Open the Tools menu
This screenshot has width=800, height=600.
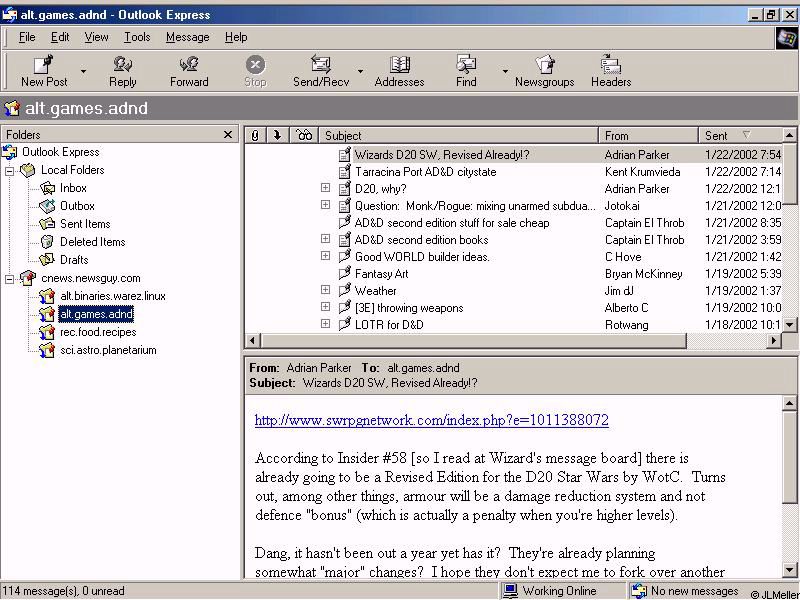(137, 37)
